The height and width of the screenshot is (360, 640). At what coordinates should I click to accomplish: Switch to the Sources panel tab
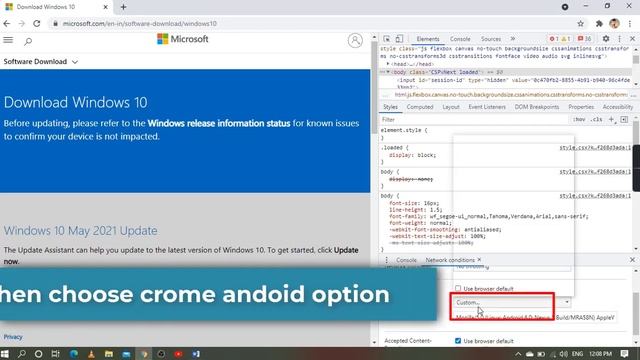click(x=491, y=39)
